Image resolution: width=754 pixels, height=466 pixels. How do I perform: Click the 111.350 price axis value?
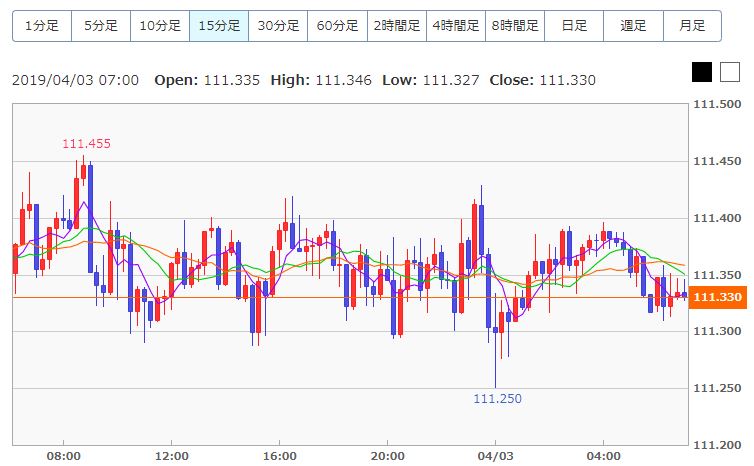coord(717,275)
